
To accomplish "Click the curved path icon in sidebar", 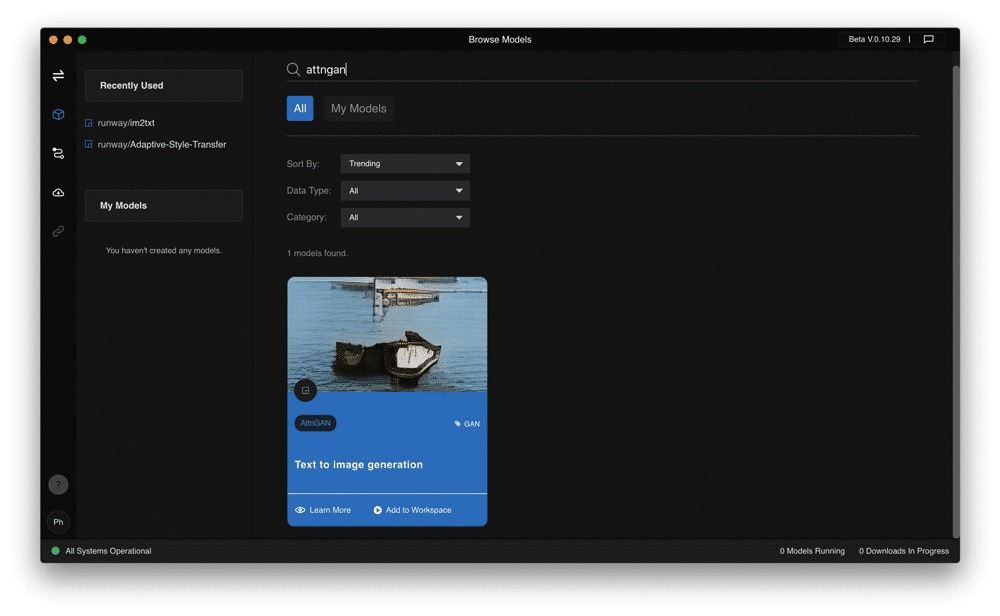I will point(58,153).
